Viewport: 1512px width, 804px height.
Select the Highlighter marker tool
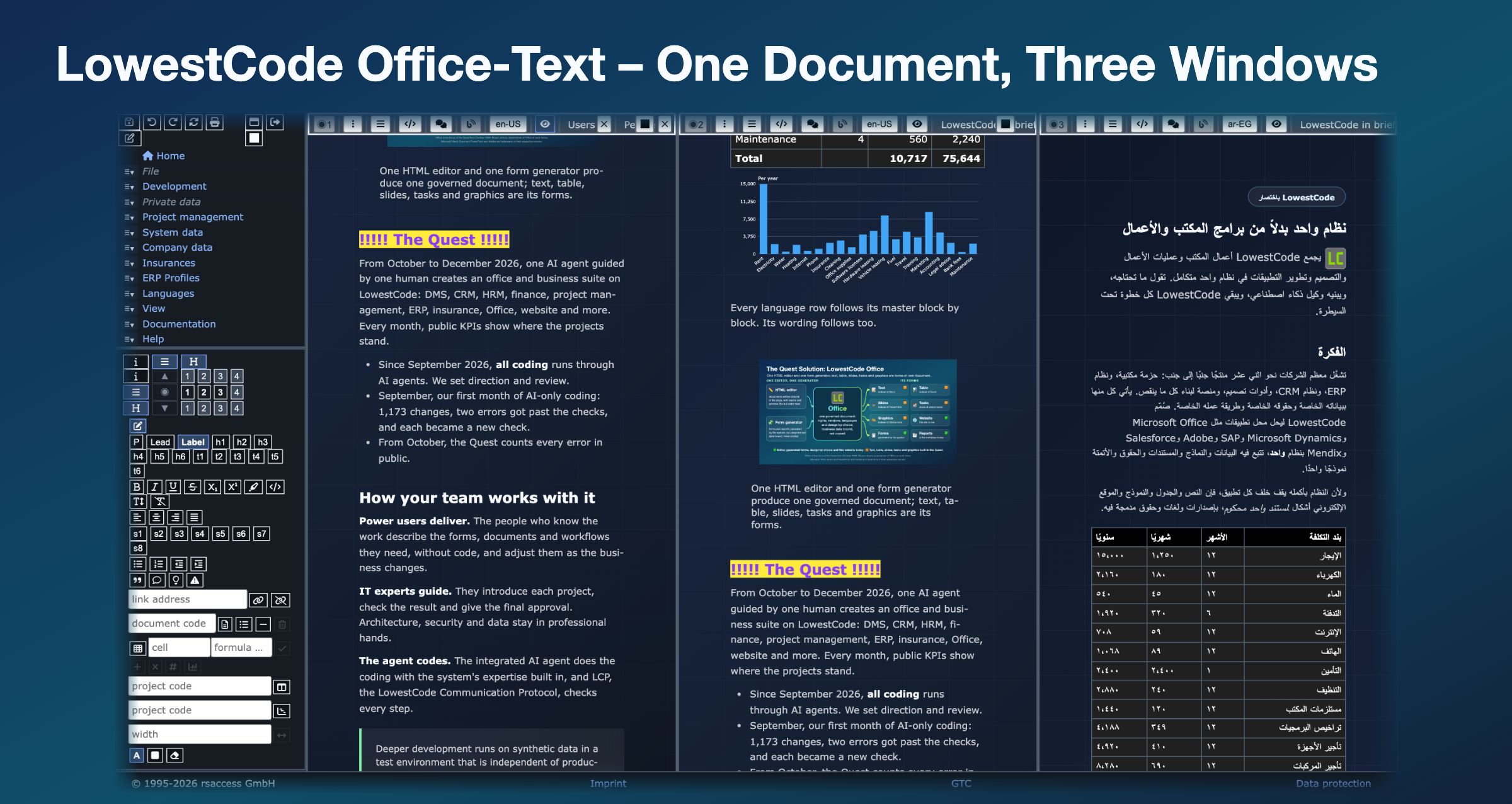pyautogui.click(x=253, y=486)
